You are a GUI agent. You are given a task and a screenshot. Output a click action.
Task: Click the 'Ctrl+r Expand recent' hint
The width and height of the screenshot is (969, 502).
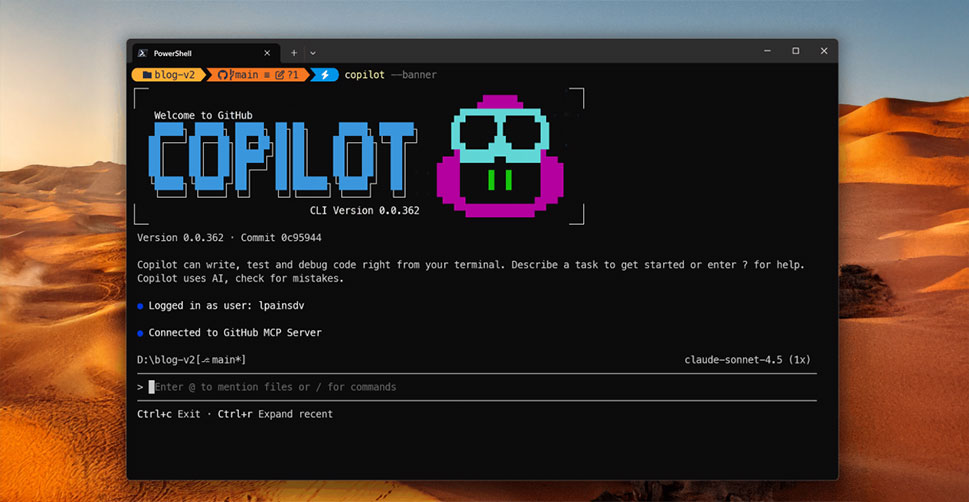coord(275,414)
